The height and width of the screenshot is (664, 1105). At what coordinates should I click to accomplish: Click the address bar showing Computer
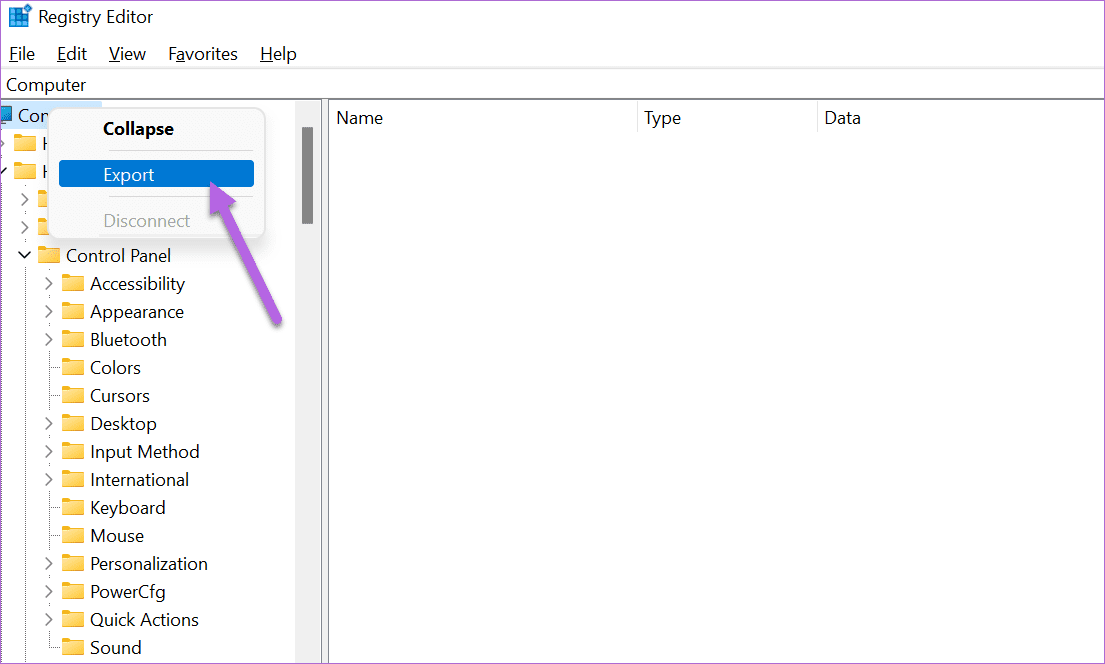coord(552,85)
